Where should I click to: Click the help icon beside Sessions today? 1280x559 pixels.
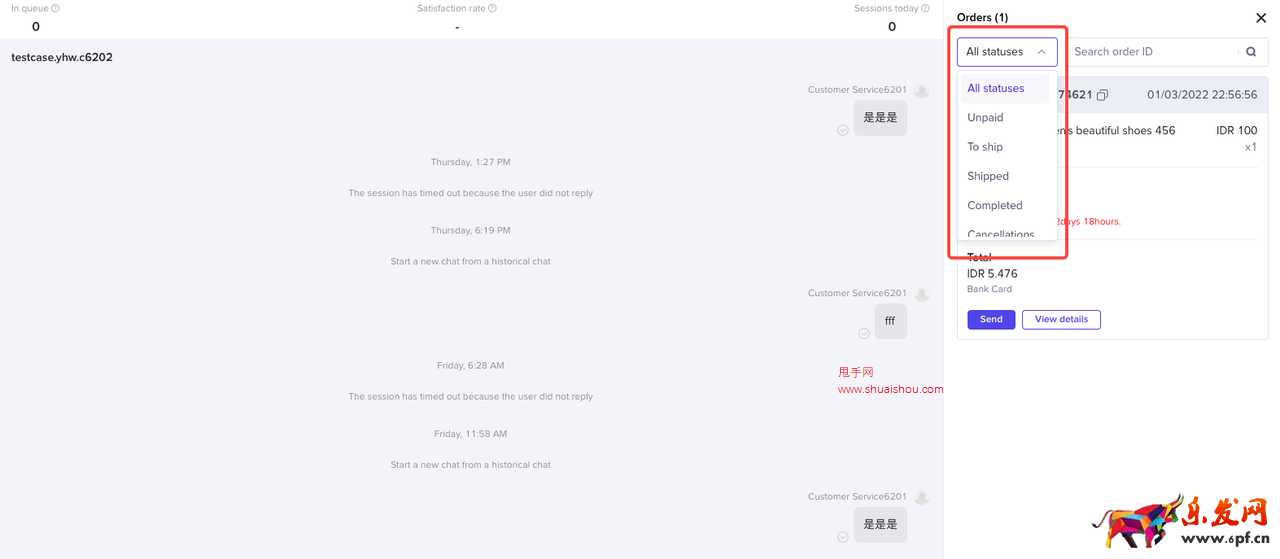pyautogui.click(x=925, y=9)
